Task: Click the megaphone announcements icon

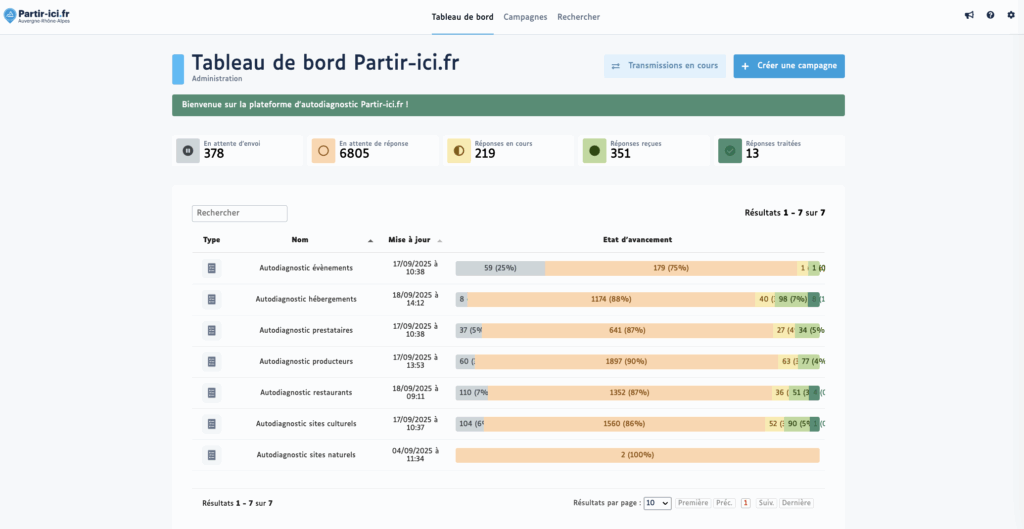Action: pyautogui.click(x=968, y=16)
